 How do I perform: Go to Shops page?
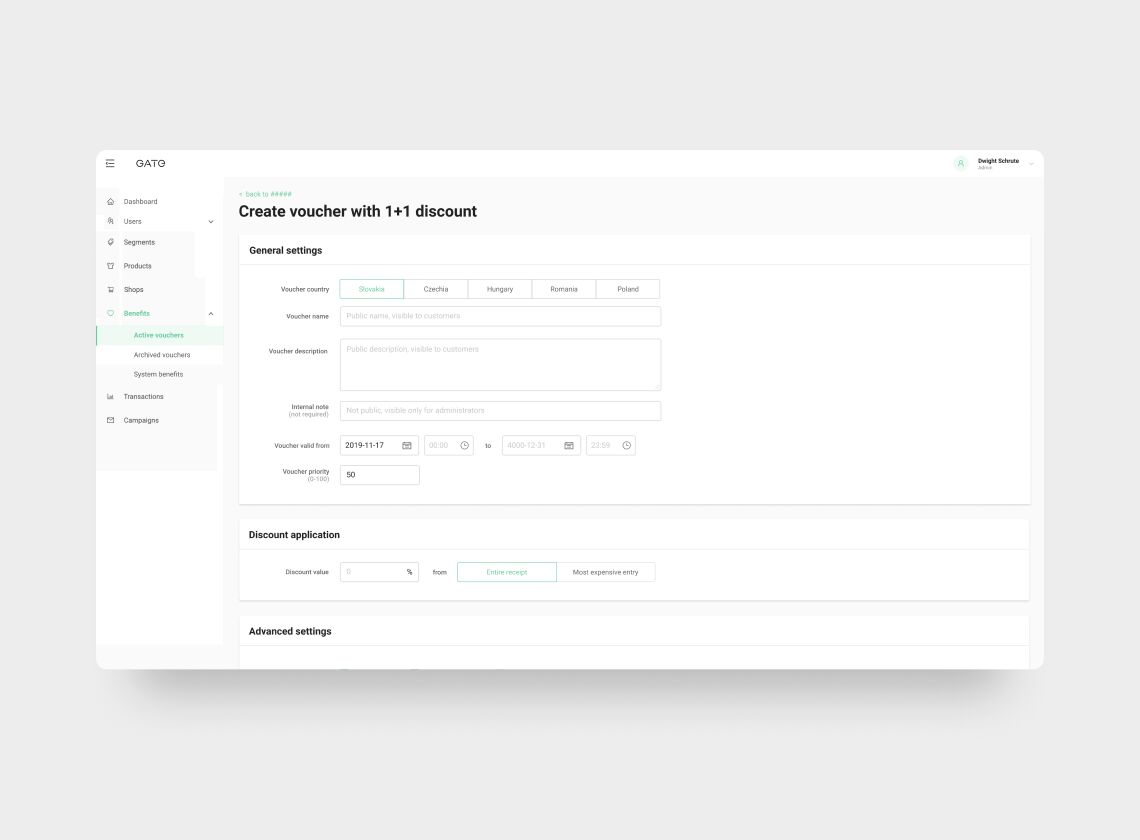[133, 289]
